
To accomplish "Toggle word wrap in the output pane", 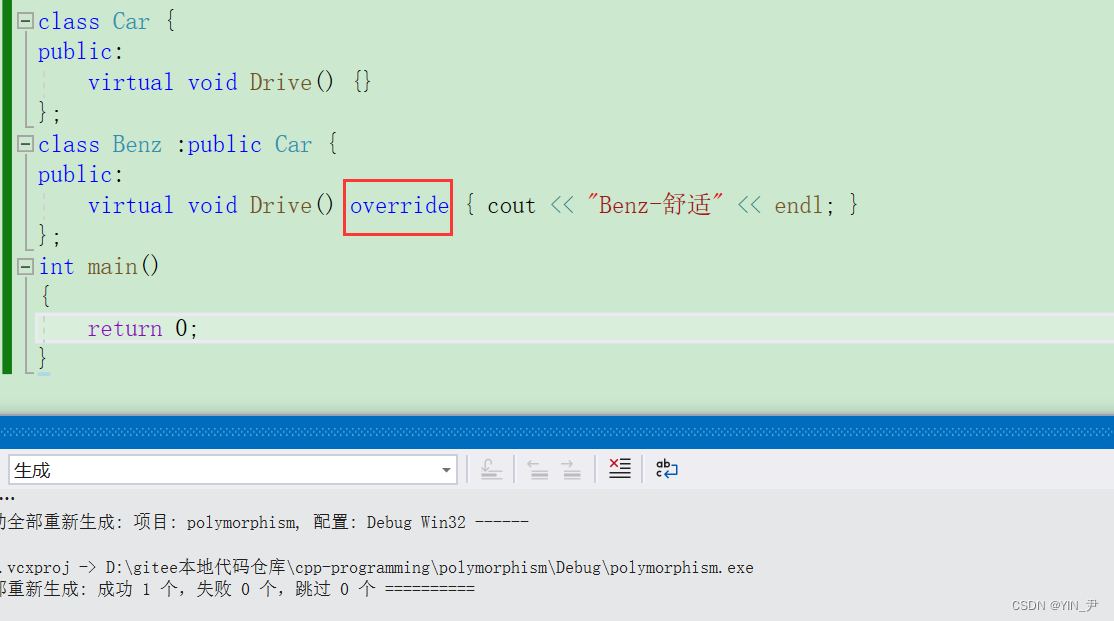I will tap(666, 469).
